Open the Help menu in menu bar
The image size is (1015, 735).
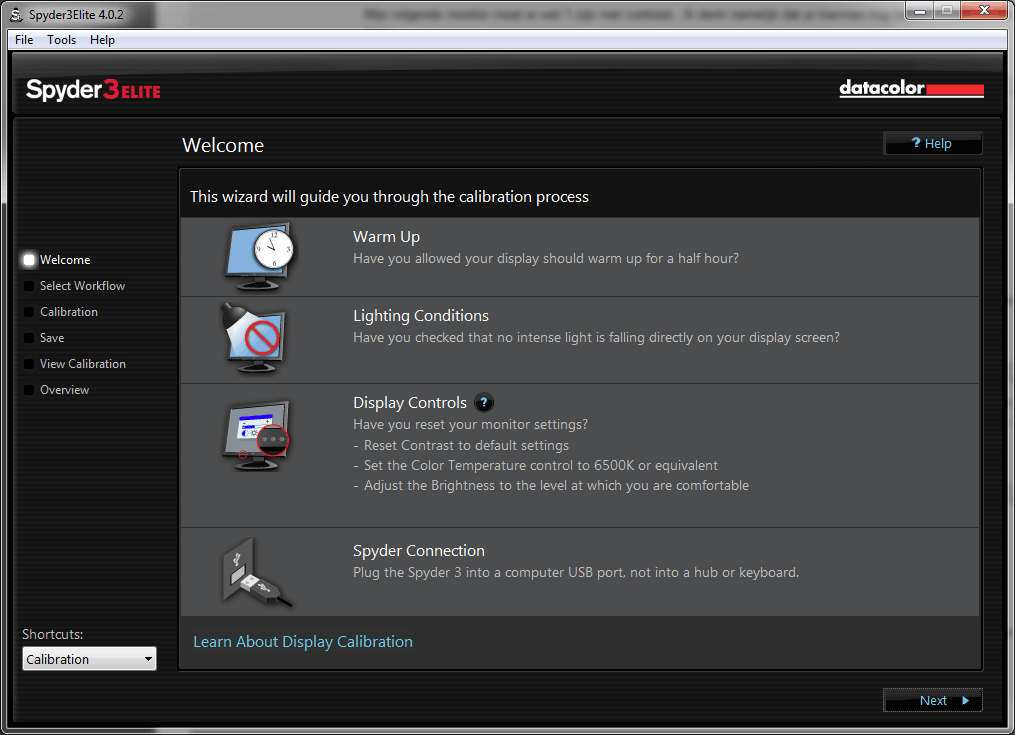tap(102, 40)
